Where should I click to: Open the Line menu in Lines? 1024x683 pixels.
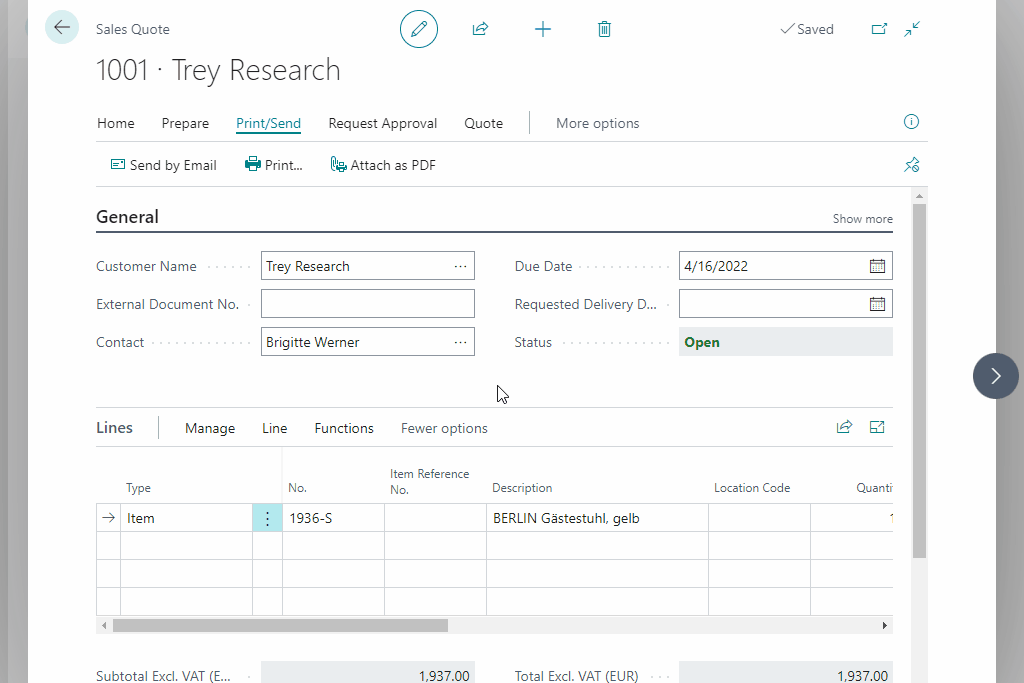click(x=274, y=428)
